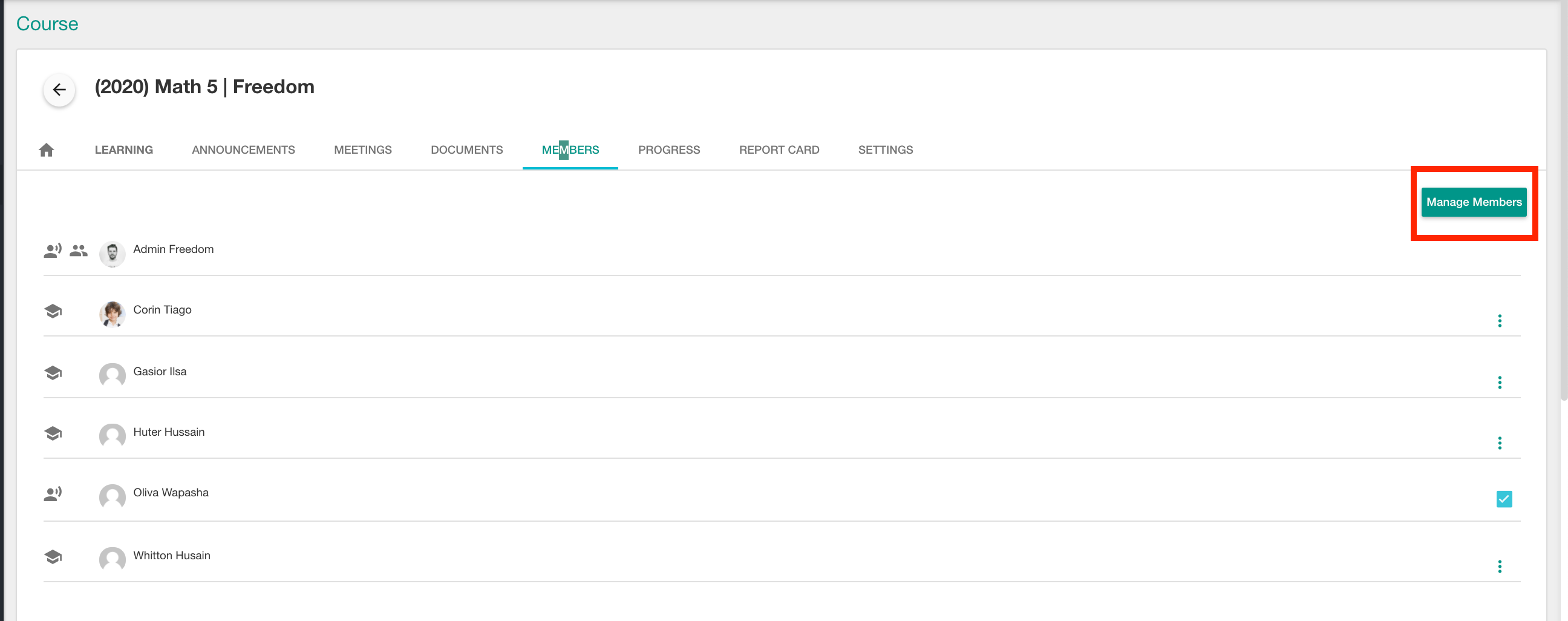Image resolution: width=1568 pixels, height=621 pixels.
Task: Open the course home icon tab
Action: click(x=46, y=149)
